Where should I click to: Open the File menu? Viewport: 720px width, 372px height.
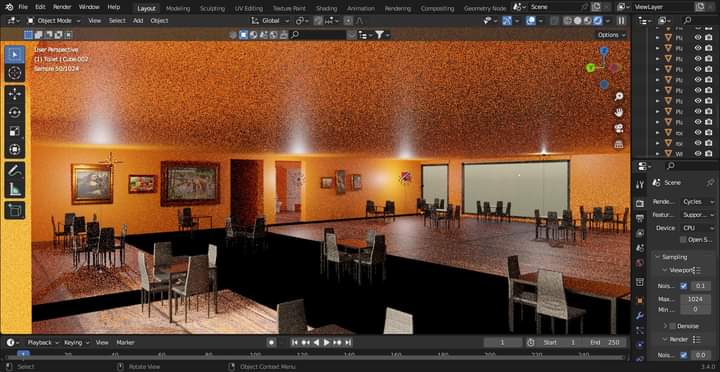(23, 7)
